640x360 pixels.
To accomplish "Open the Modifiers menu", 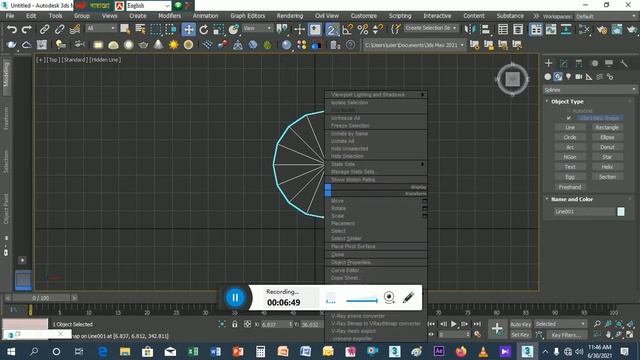I will click(x=169, y=16).
